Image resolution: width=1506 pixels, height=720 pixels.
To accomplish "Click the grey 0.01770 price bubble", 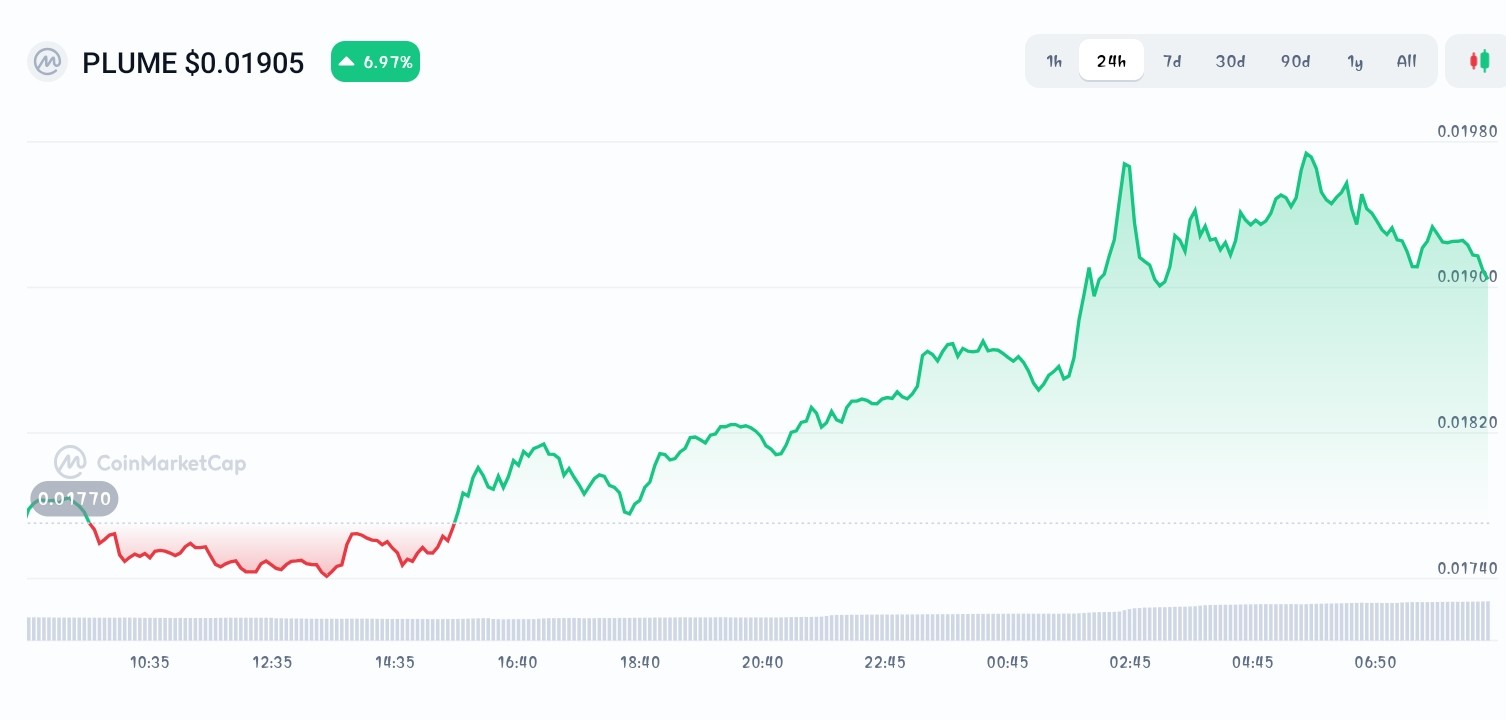I will [75, 498].
